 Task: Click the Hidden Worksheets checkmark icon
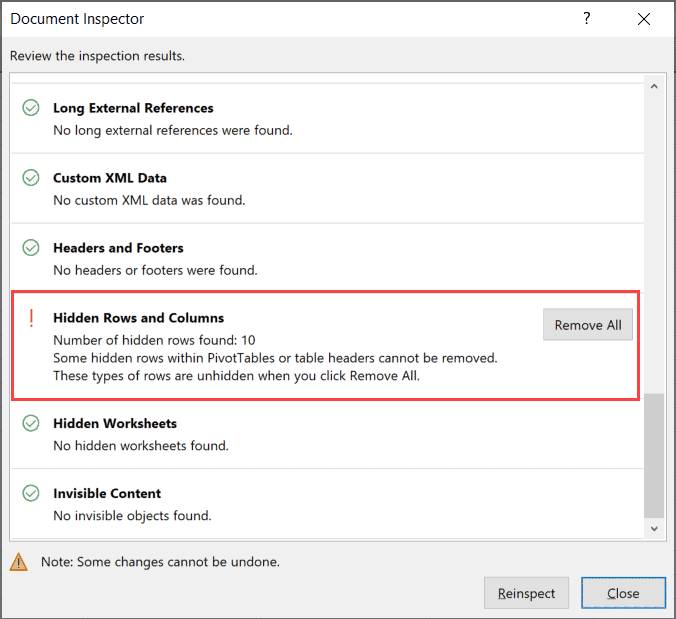(x=31, y=423)
